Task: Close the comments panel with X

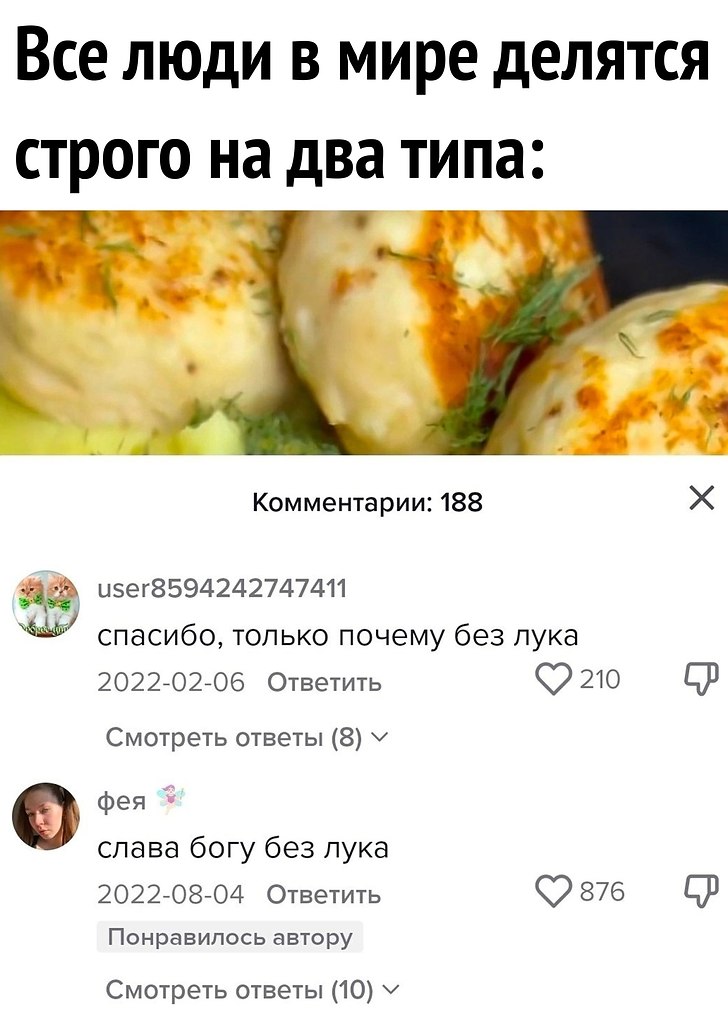Action: [x=701, y=499]
